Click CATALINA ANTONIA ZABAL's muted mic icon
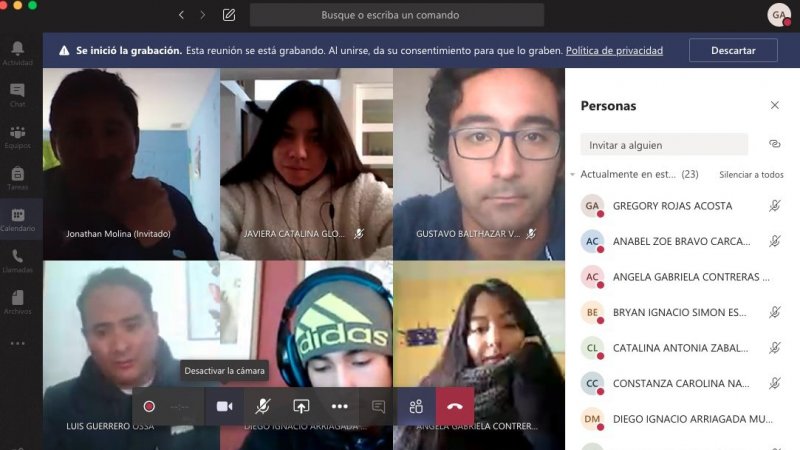 (774, 347)
